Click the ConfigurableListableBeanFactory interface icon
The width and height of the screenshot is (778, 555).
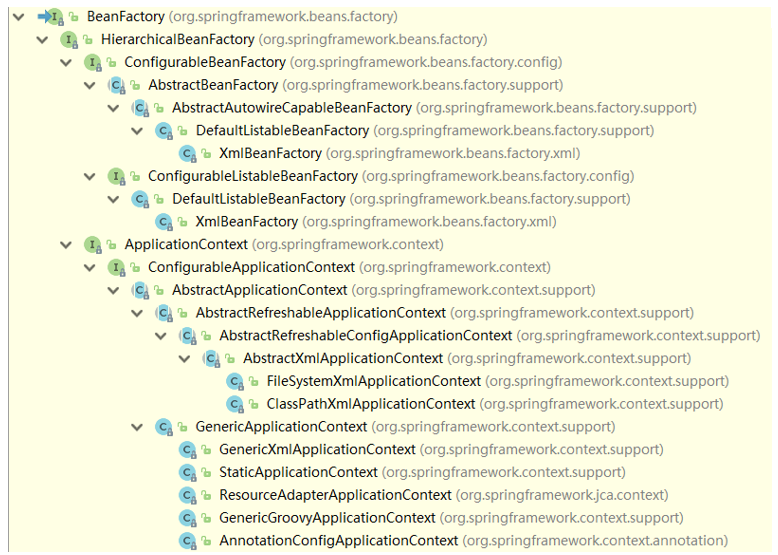[116, 176]
